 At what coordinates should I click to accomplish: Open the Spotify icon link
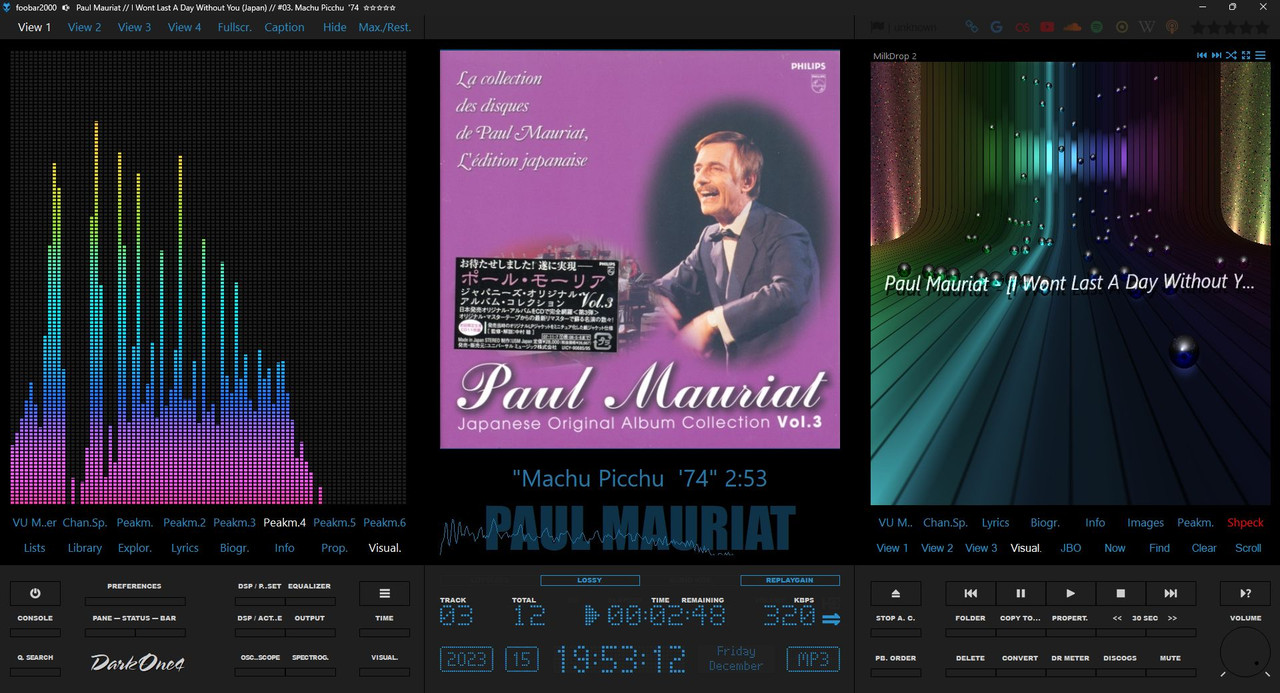coord(1097,27)
